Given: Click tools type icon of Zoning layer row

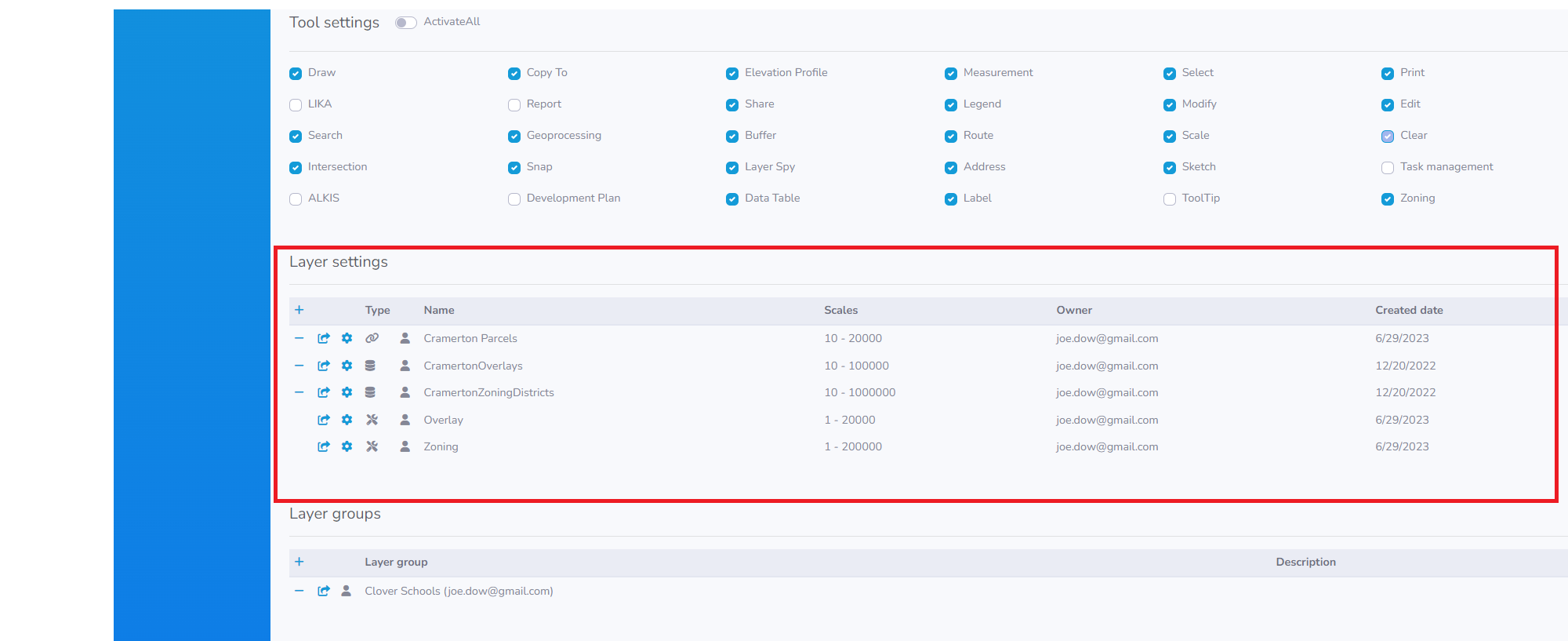Looking at the screenshot, I should tap(372, 446).
